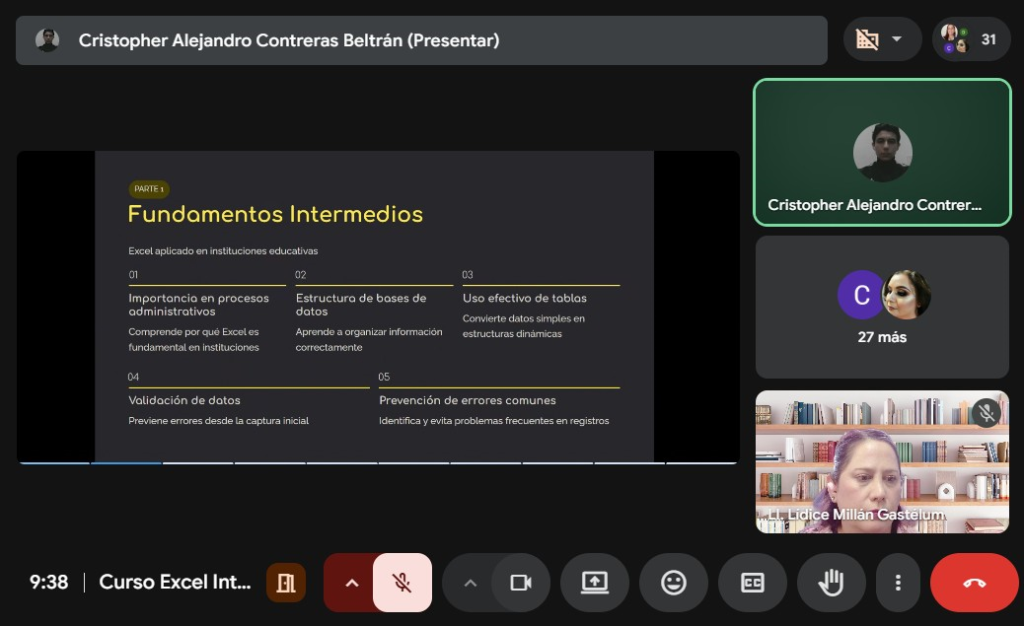Viewport: 1024px width, 626px height.
Task: Click the muted mic indicator on Lidice's tile
Action: coord(986,413)
